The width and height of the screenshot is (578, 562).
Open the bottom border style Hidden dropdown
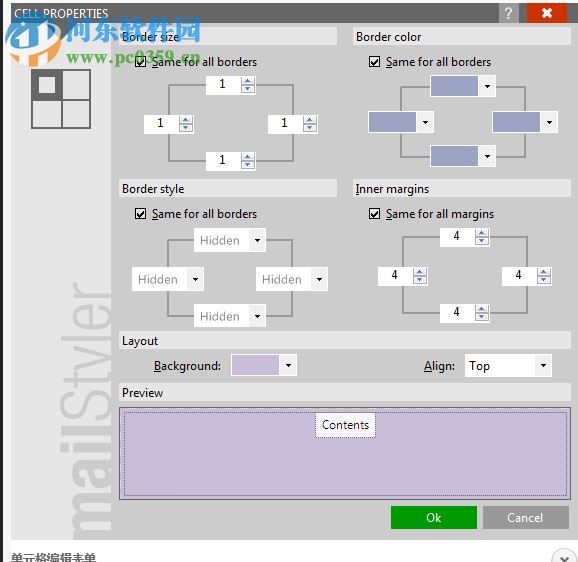pyautogui.click(x=230, y=316)
